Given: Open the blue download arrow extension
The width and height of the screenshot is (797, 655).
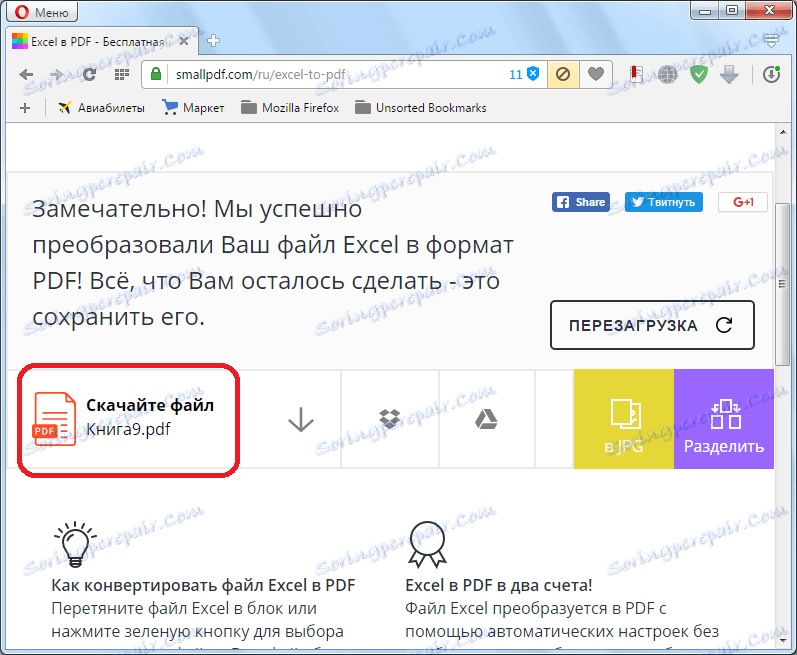Looking at the screenshot, I should point(729,75).
